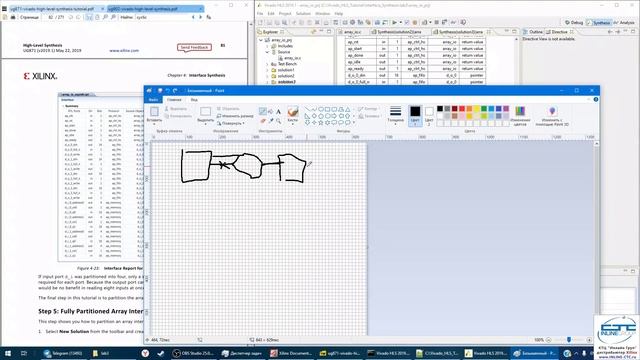Open the Rotate dropdown in Paint
Screen dimensions: 640x360
[x=231, y=123]
